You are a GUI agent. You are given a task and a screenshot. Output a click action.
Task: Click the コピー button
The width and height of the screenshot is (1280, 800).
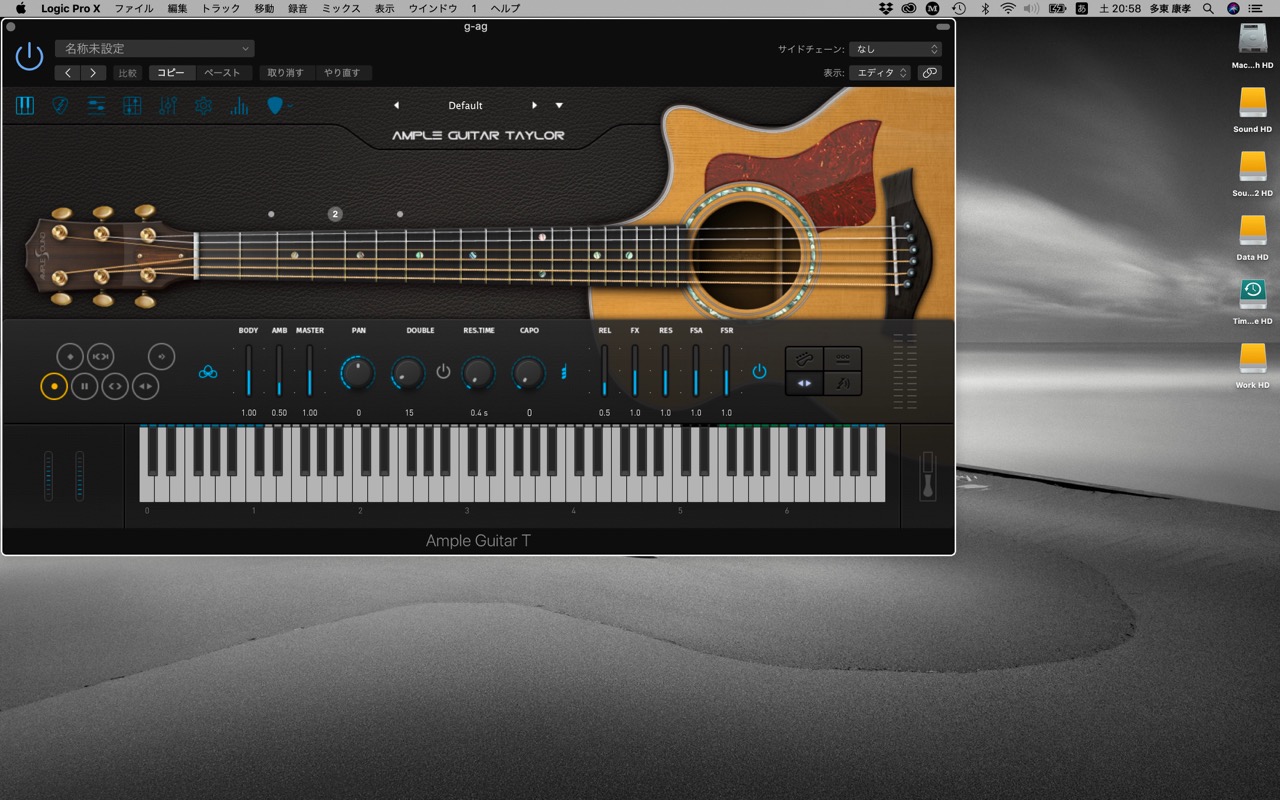tap(171, 73)
